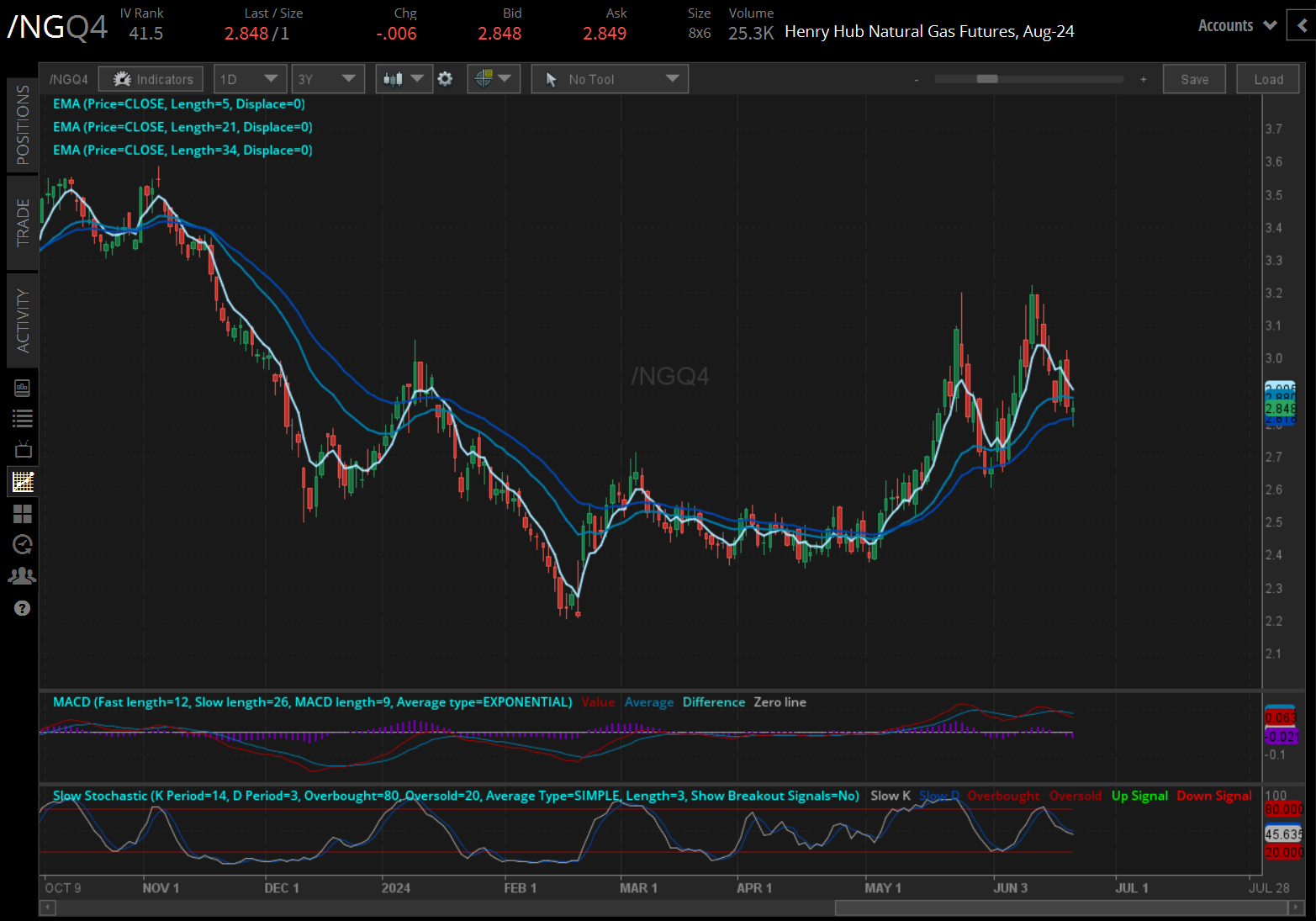1316x921 pixels.
Task: Open the 1D timeframe dropdown
Action: coord(250,78)
